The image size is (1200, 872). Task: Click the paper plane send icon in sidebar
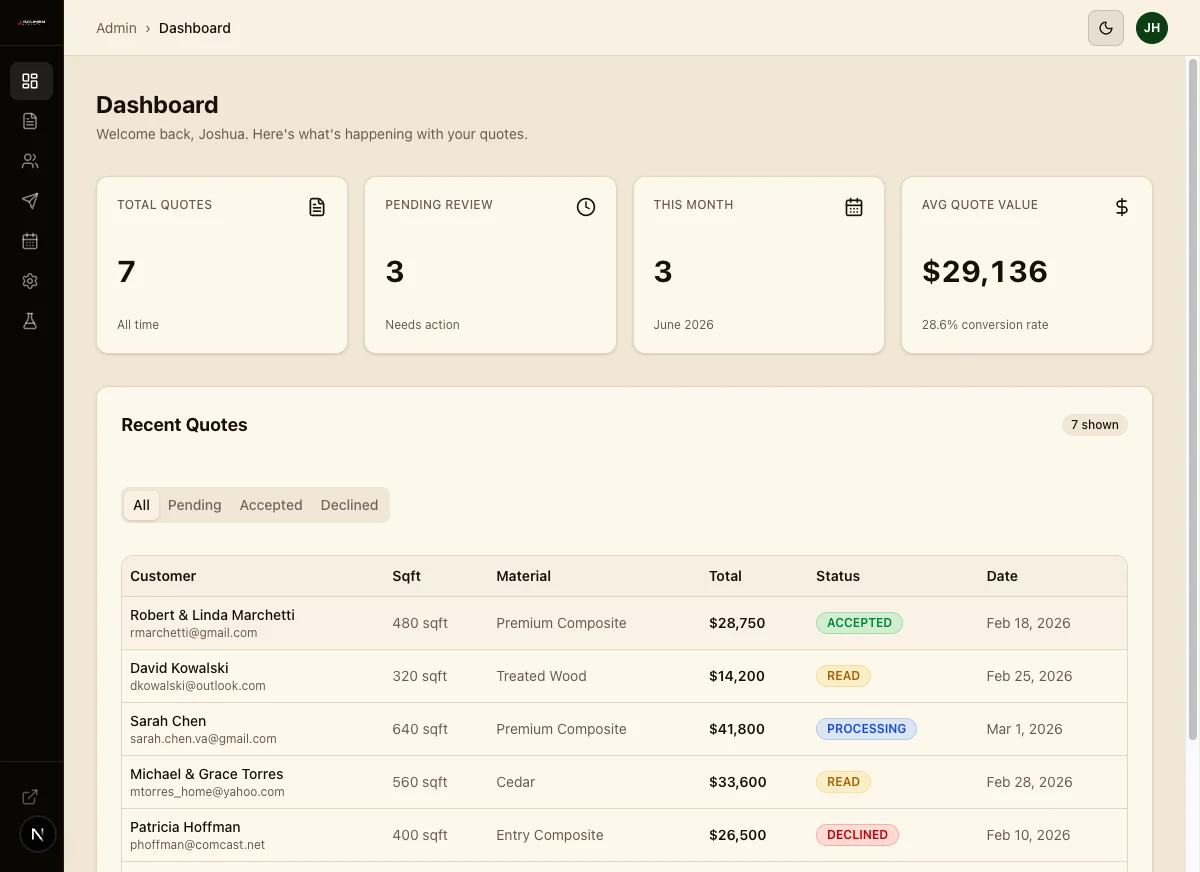pos(30,201)
